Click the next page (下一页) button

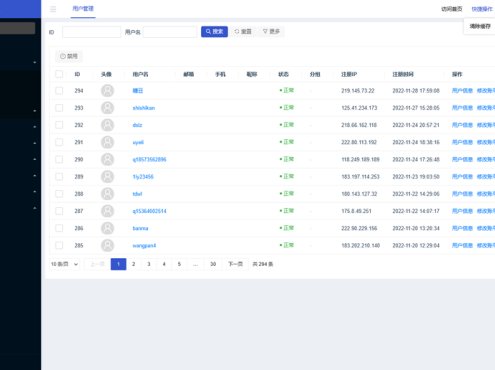point(235,264)
